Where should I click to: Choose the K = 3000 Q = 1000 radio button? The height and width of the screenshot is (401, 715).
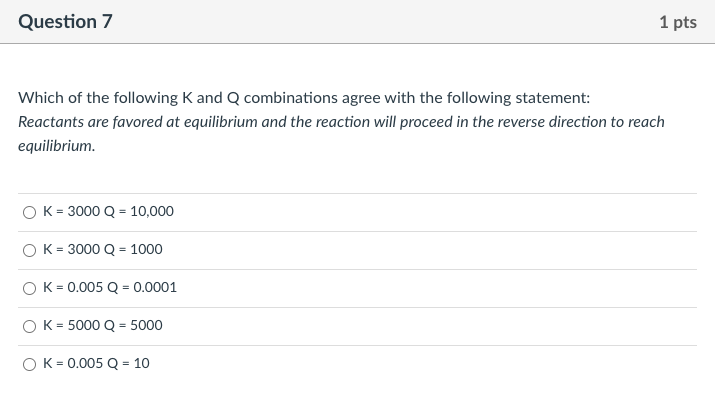30,250
